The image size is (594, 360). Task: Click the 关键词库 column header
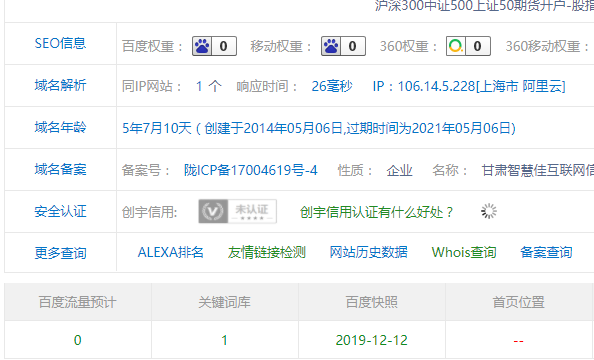224,302
